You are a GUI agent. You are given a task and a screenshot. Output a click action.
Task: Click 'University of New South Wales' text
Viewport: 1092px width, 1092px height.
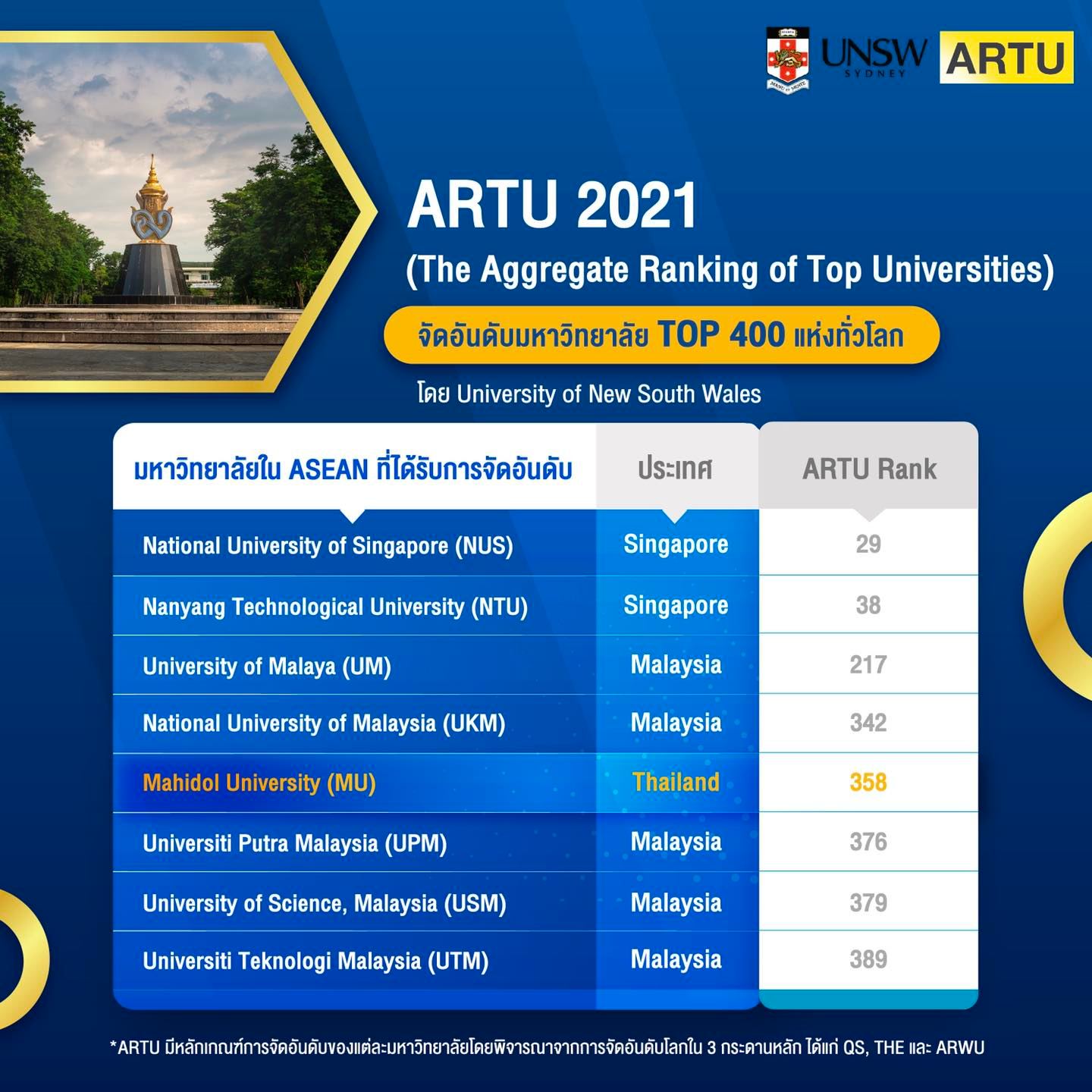(x=609, y=394)
